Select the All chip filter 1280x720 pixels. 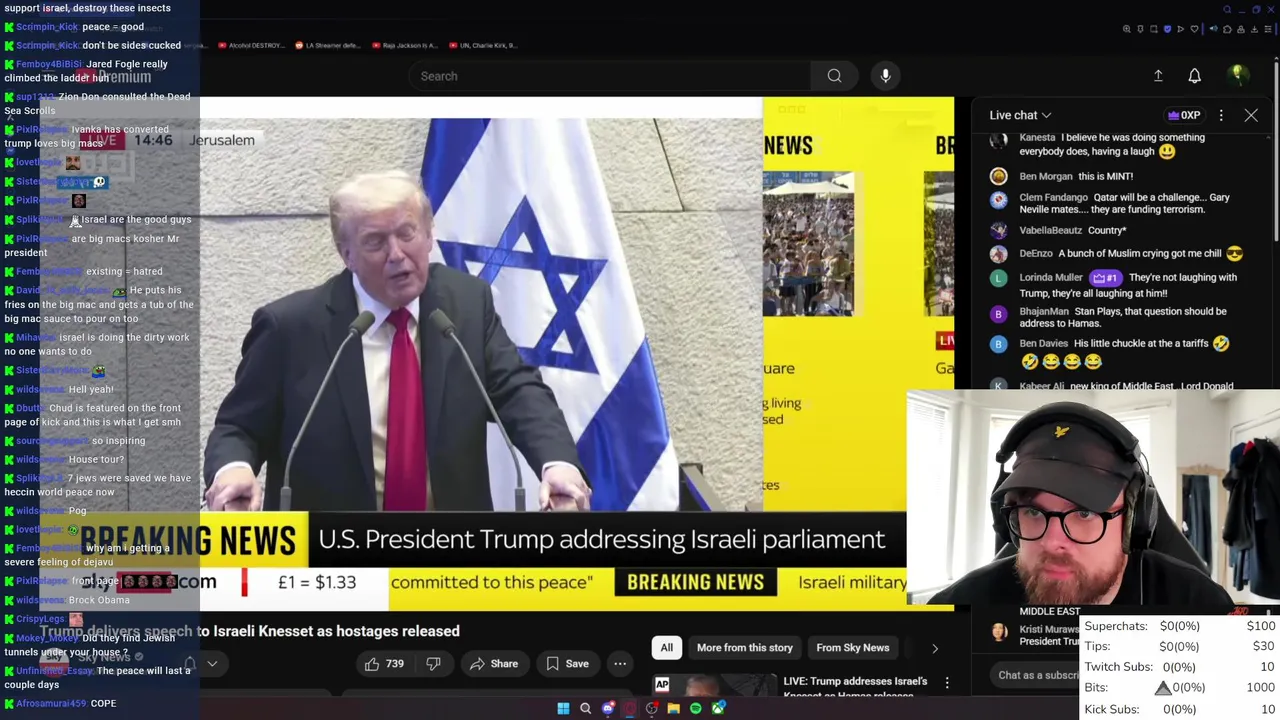tap(666, 648)
